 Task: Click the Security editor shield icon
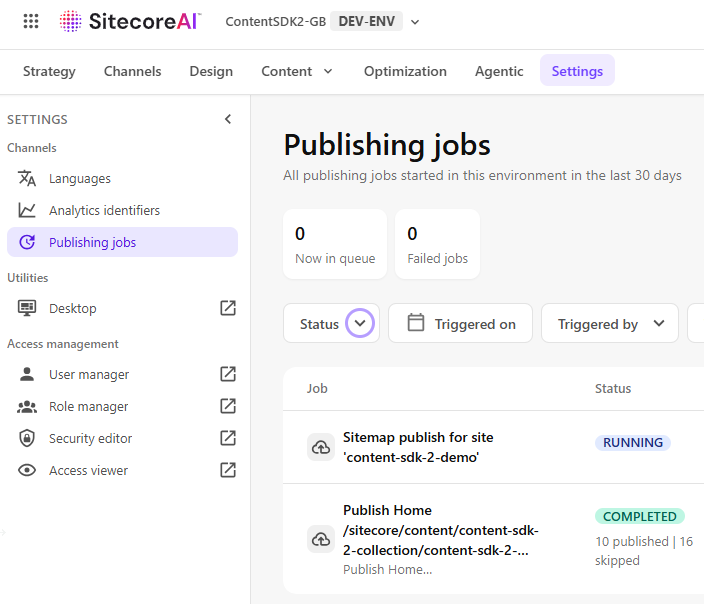coord(27,438)
